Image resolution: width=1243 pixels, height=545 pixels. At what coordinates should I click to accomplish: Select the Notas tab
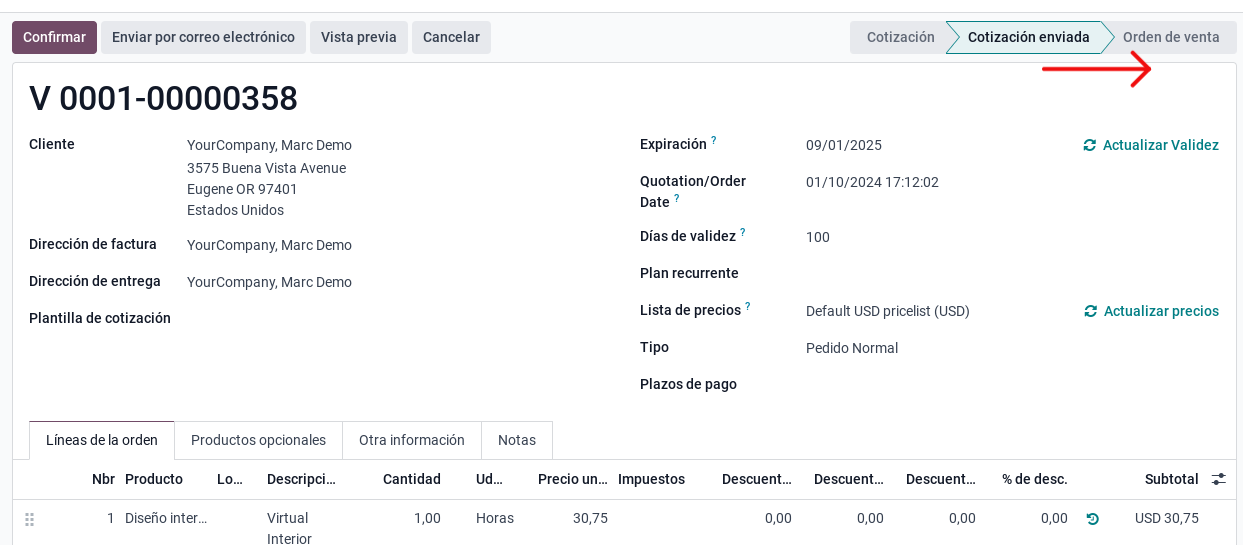pyautogui.click(x=517, y=440)
